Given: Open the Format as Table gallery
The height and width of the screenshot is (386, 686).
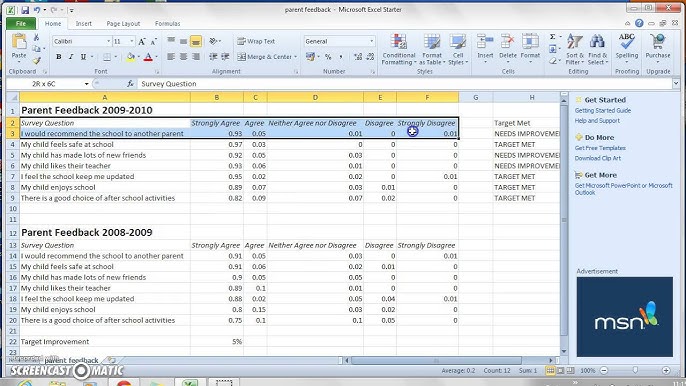Looking at the screenshot, I should [431, 49].
